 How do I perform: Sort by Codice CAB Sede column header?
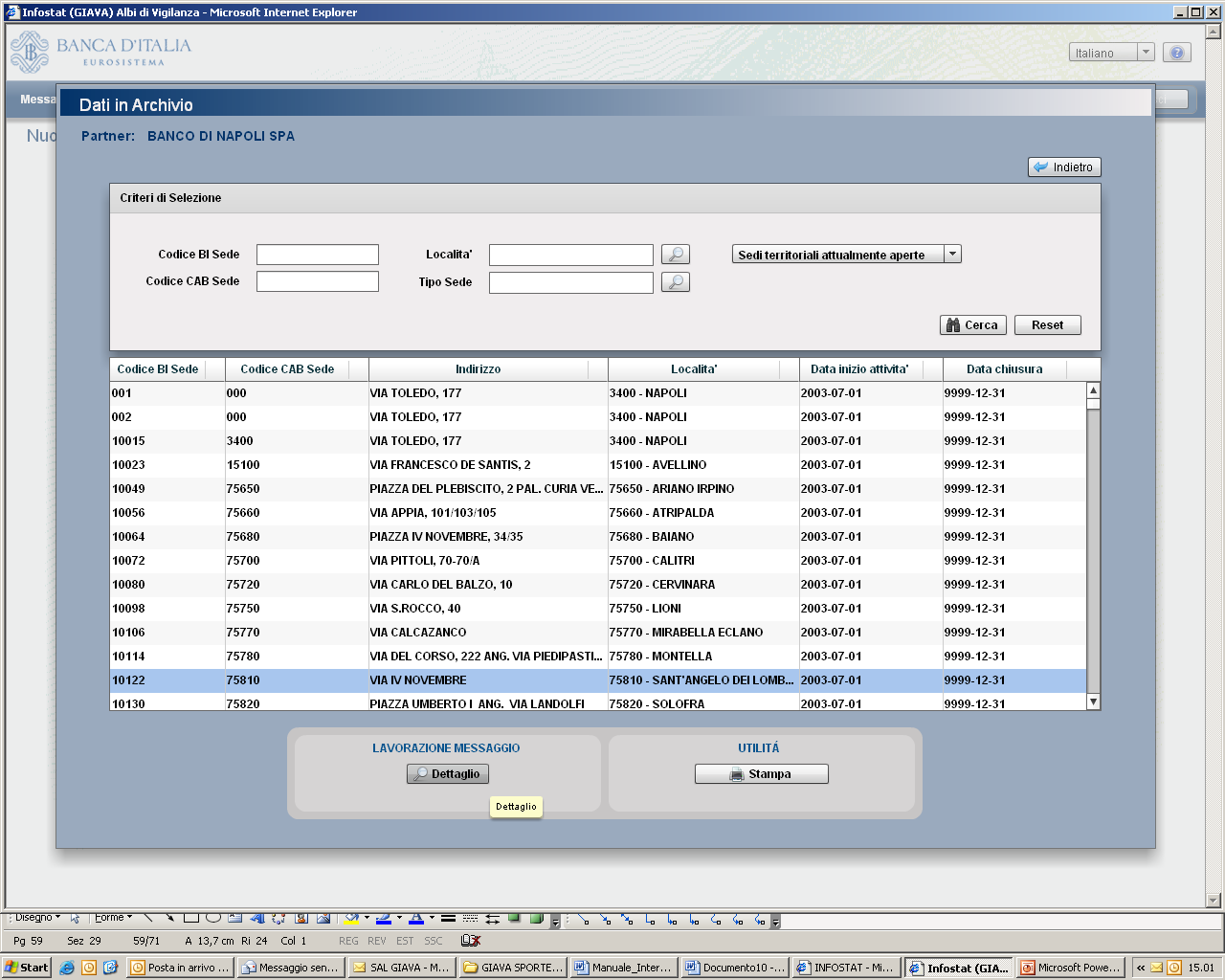(297, 369)
